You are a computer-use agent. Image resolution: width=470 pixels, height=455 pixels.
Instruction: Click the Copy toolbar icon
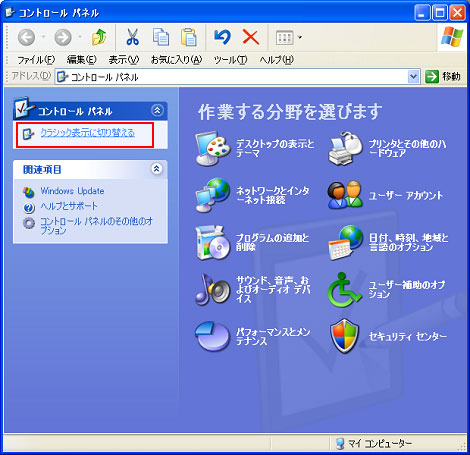(x=161, y=37)
